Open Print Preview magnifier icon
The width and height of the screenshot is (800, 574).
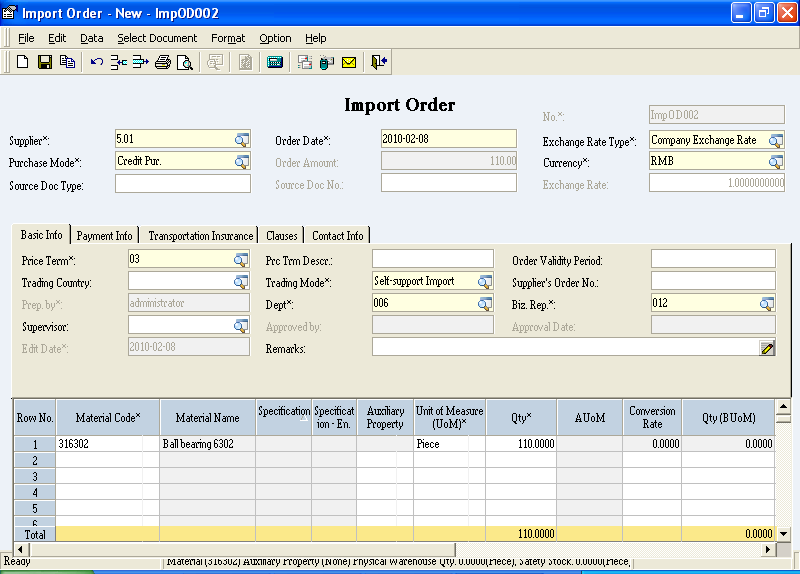coord(185,62)
